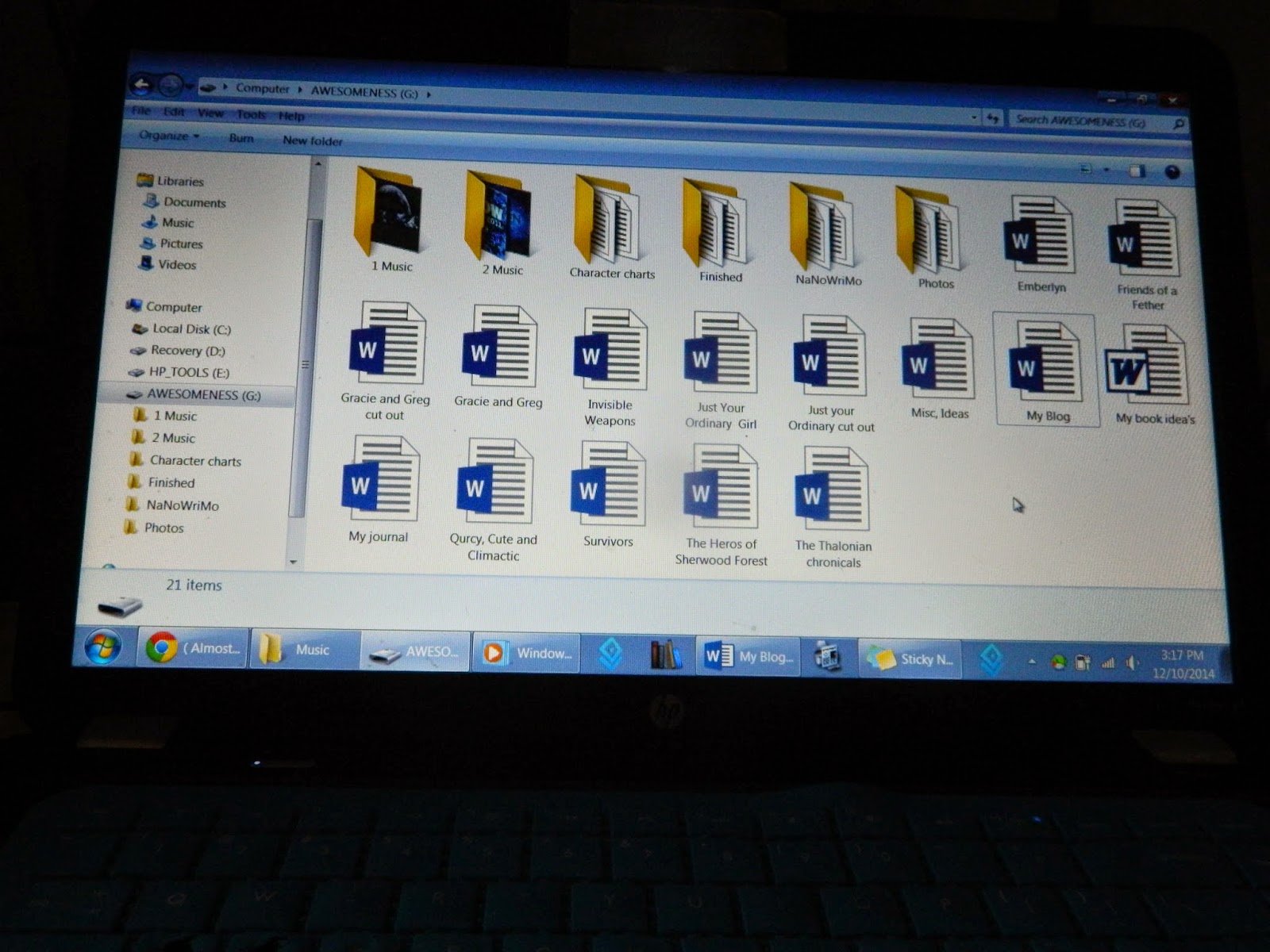
Task: Switch to My Blog Word taskbar button
Action: coord(749,656)
